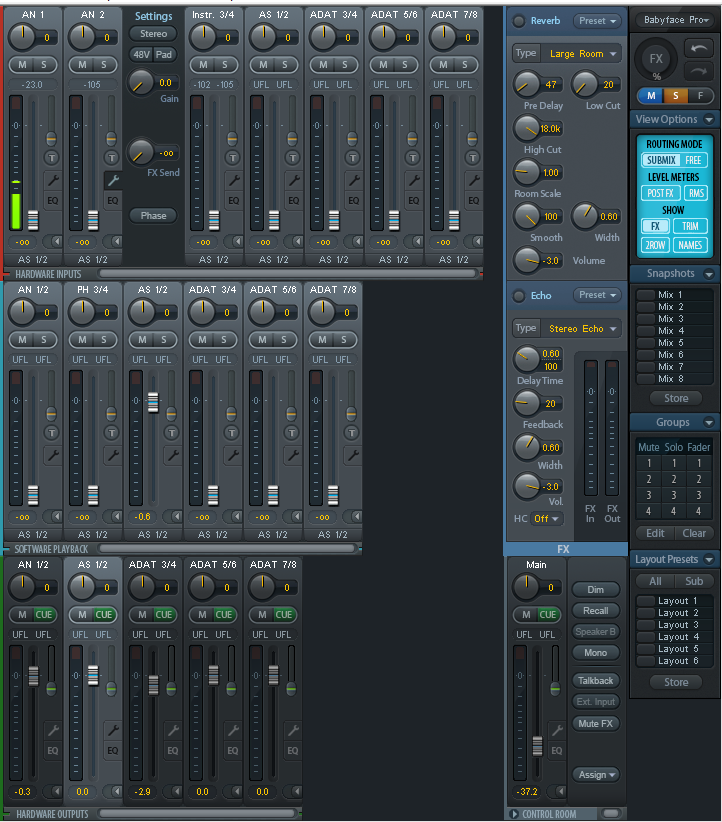
Task: Click Store under the Snapshots list
Action: (676, 398)
